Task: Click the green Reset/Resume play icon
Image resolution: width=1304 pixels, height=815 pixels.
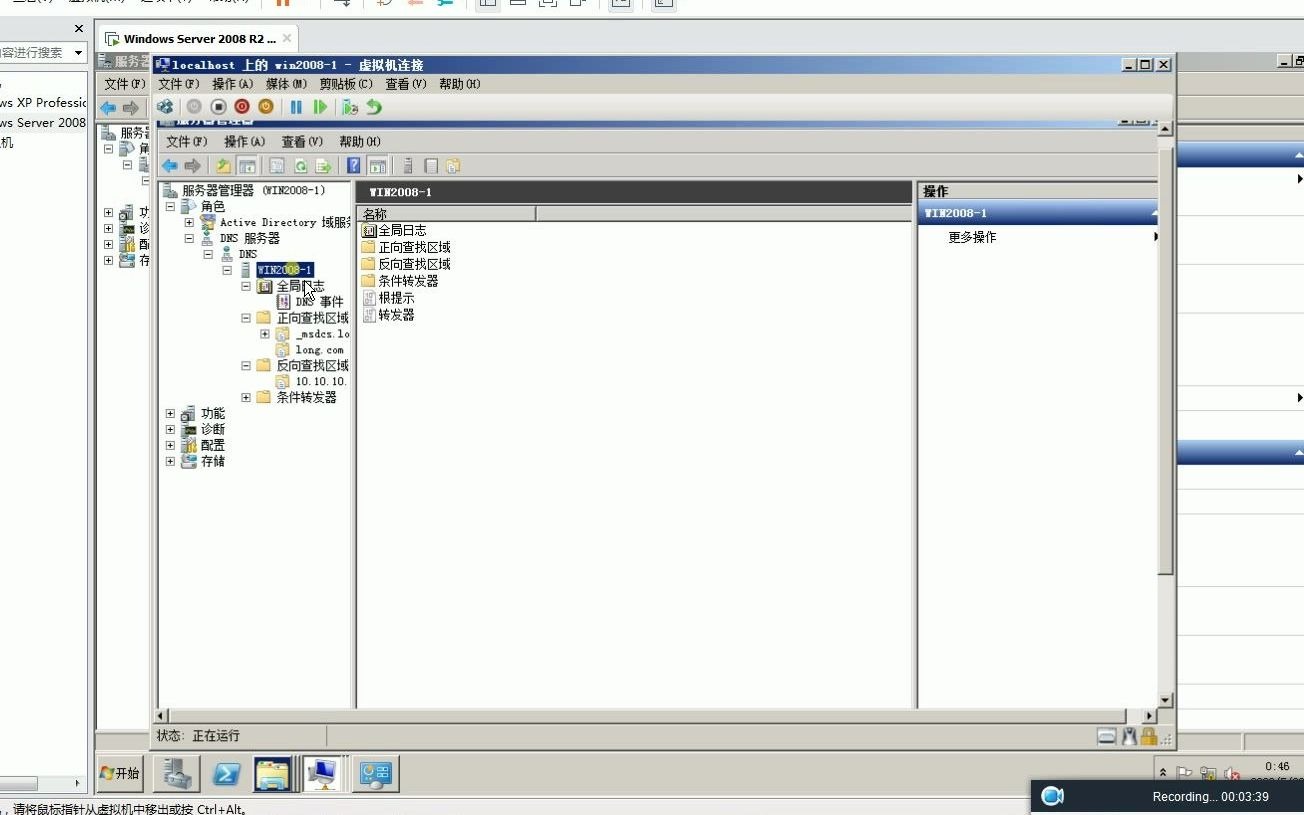Action: [x=320, y=106]
